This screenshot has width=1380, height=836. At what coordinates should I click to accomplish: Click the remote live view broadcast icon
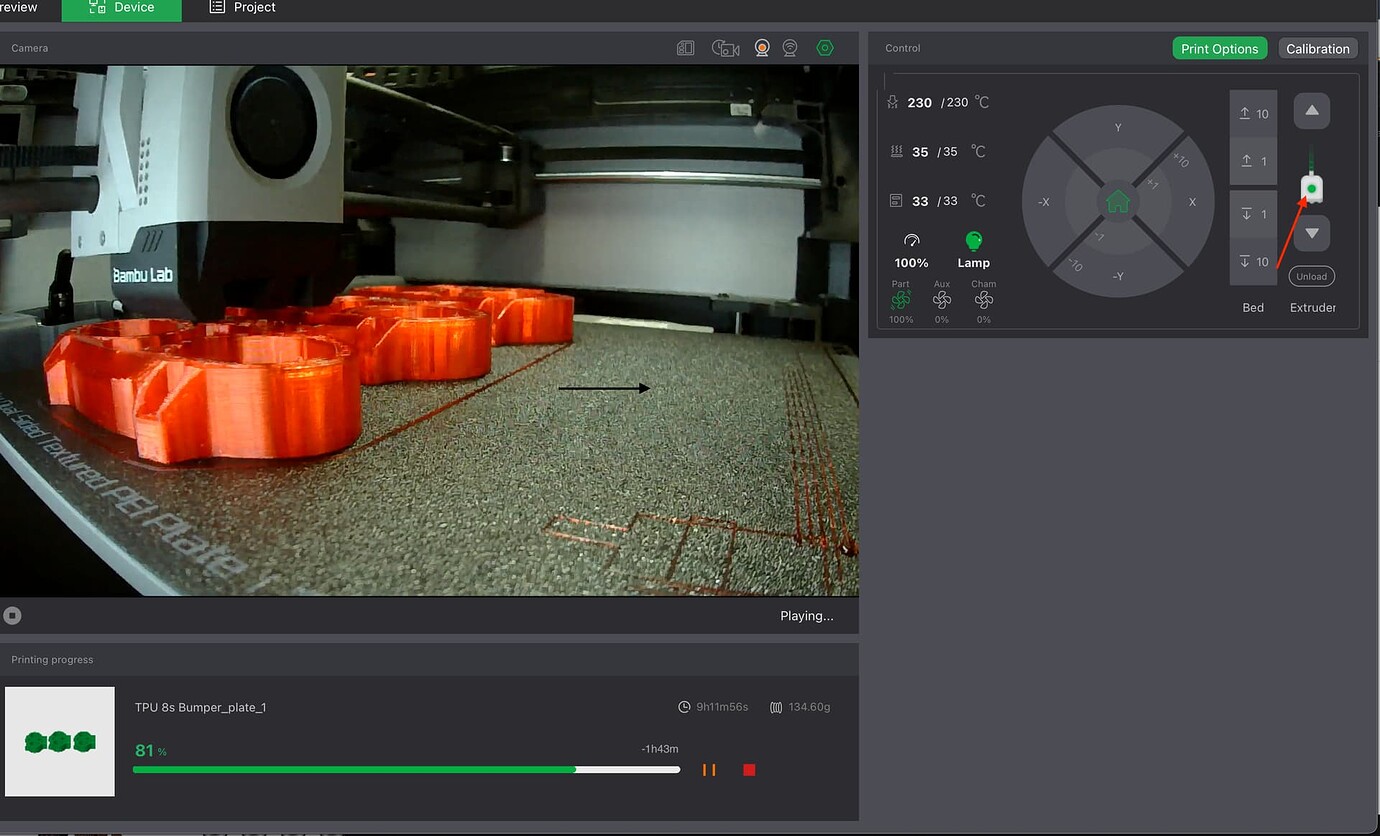(790, 47)
